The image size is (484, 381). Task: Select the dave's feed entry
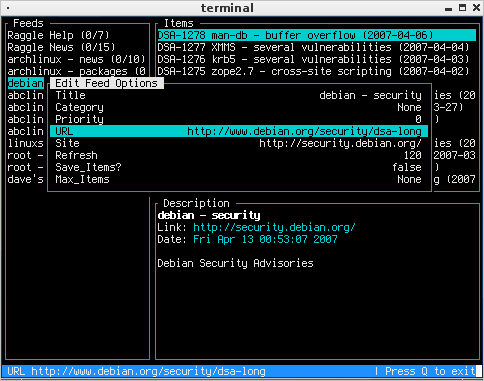tap(26, 179)
